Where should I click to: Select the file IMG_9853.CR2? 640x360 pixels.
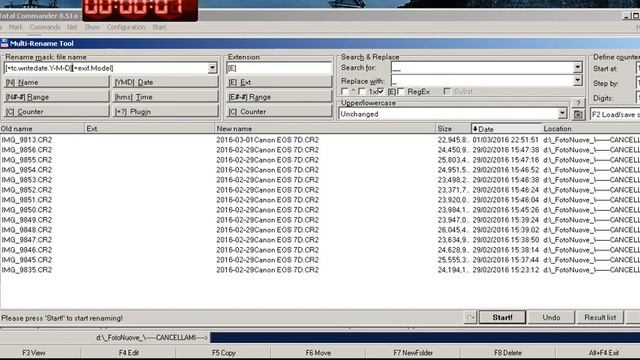pyautogui.click(x=27, y=180)
